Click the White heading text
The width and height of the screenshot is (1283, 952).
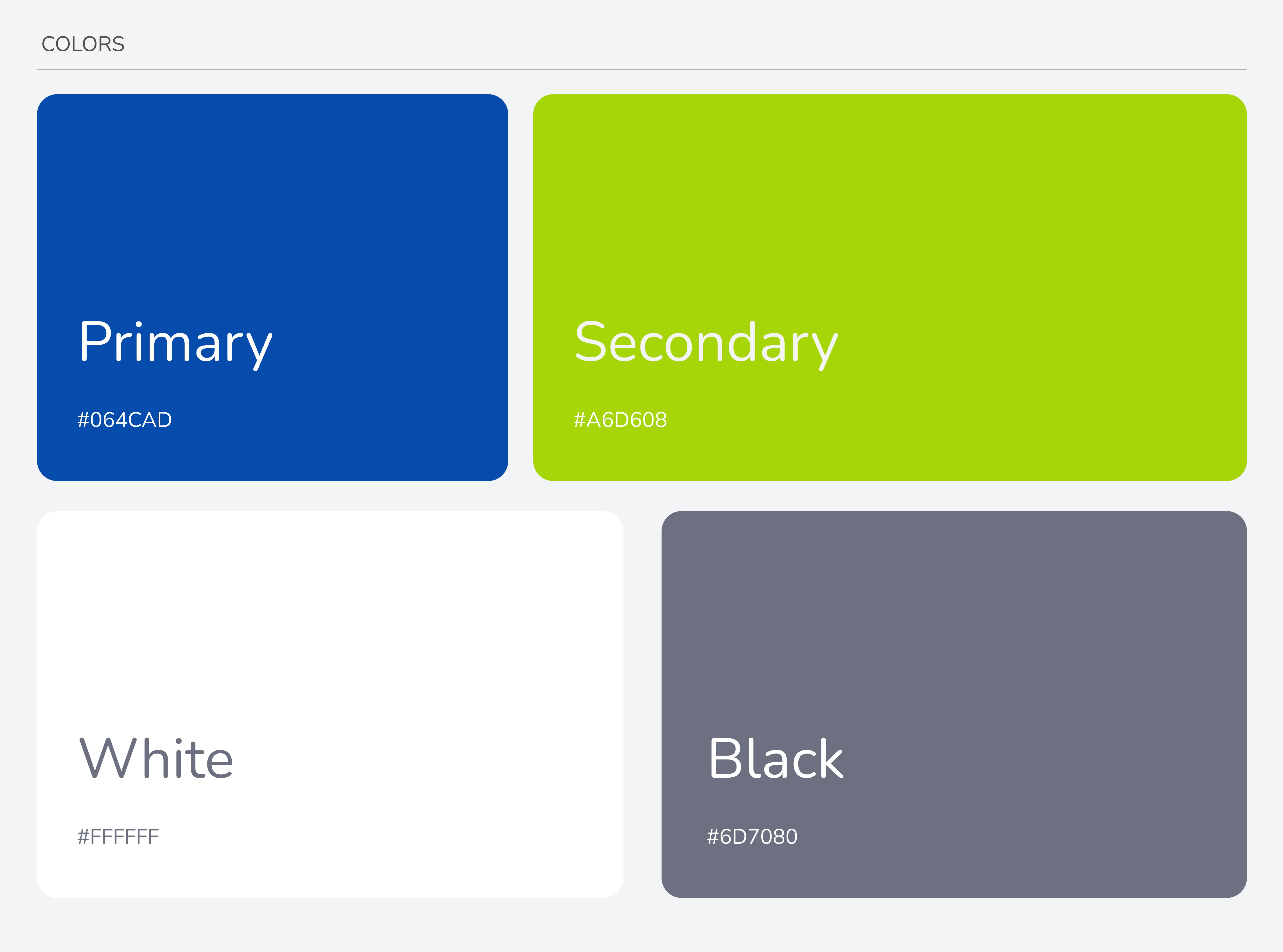(156, 758)
